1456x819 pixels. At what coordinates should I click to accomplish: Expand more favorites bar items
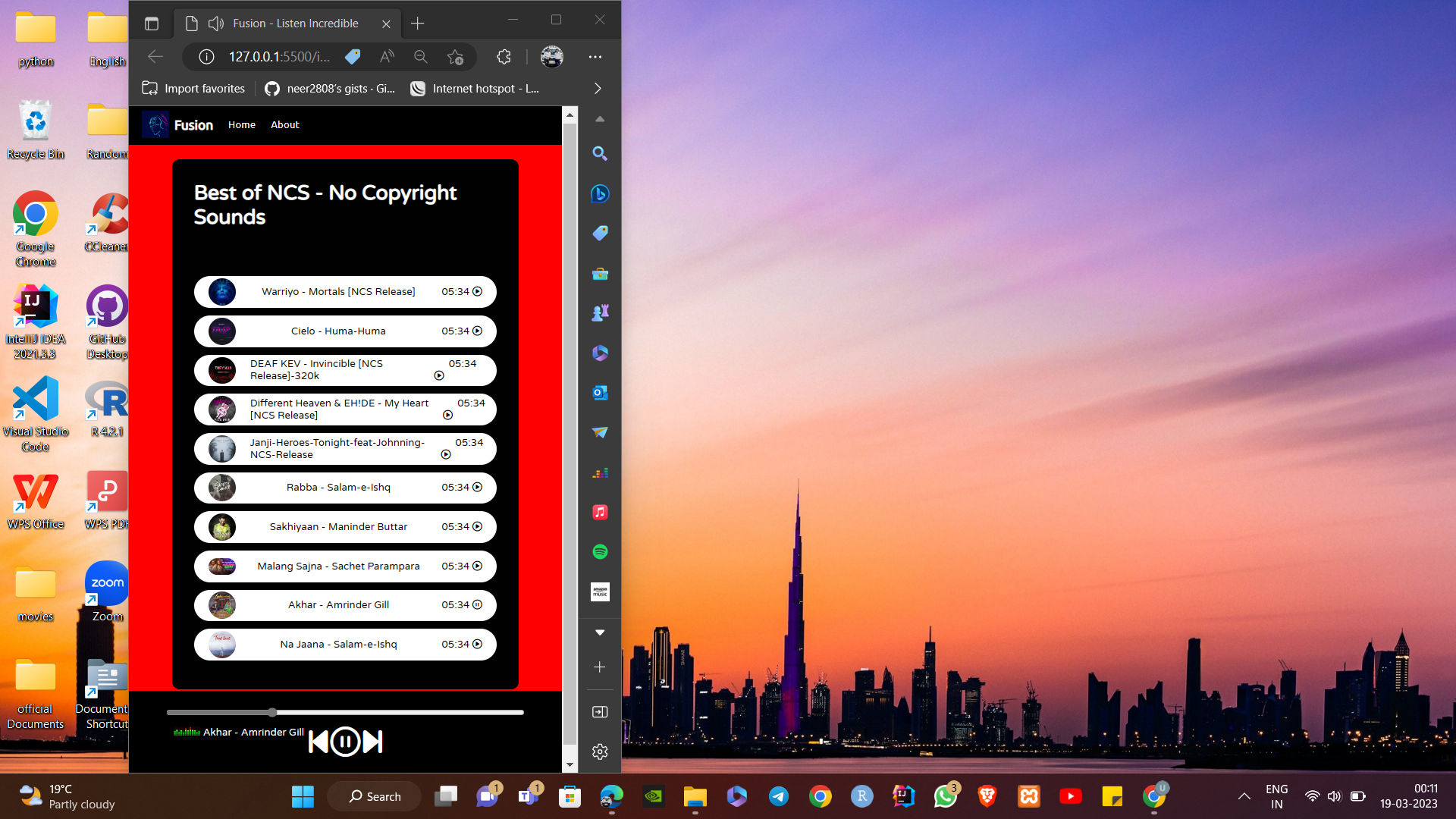click(598, 89)
